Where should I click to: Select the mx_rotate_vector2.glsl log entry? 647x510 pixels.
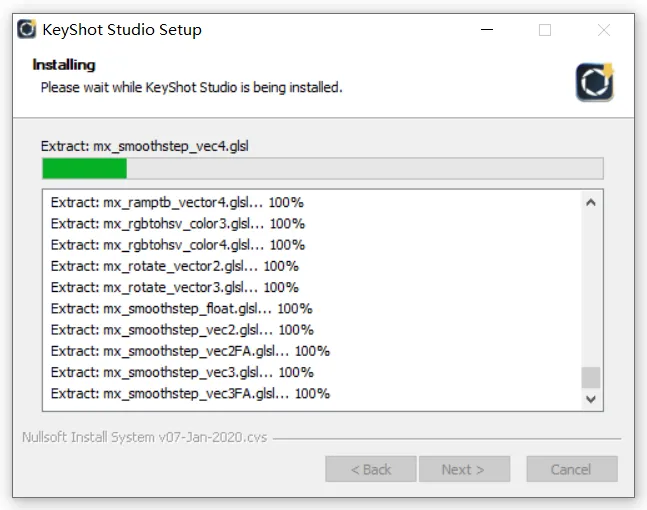click(174, 266)
